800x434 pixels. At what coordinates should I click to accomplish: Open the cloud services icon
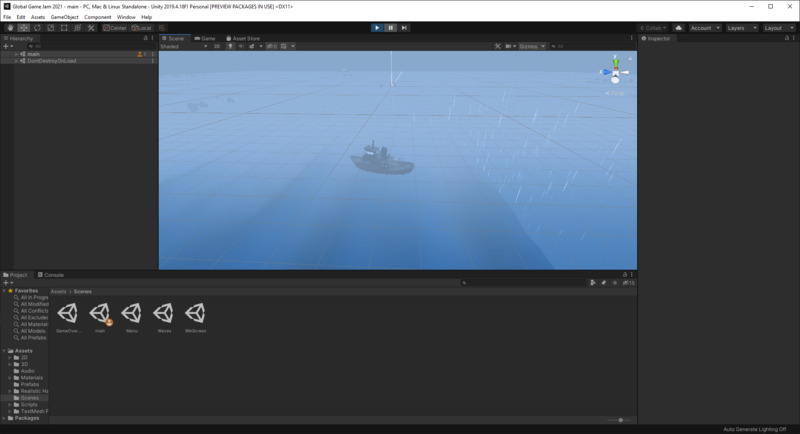click(x=679, y=28)
